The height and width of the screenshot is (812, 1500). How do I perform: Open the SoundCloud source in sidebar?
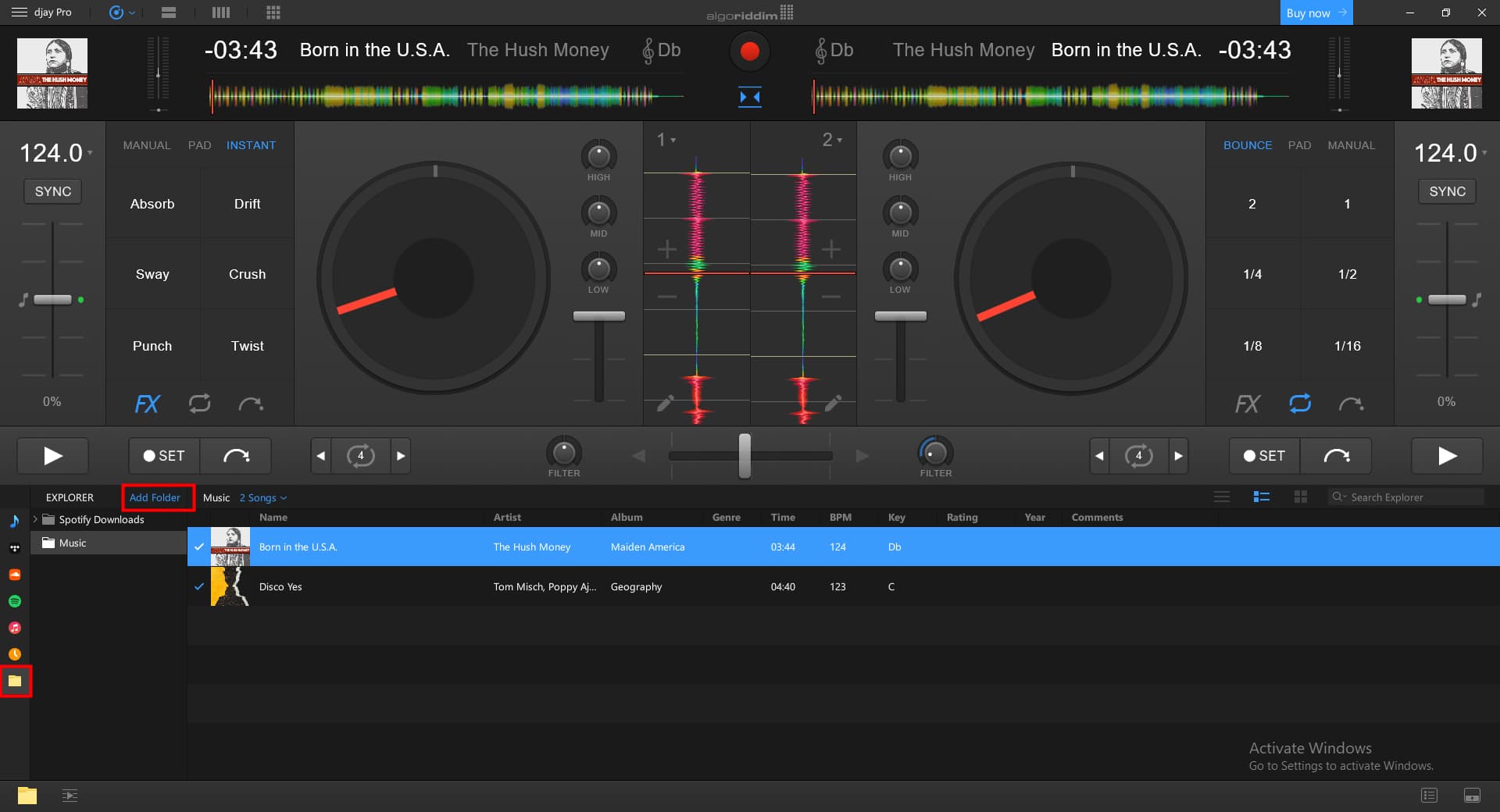[x=15, y=575]
